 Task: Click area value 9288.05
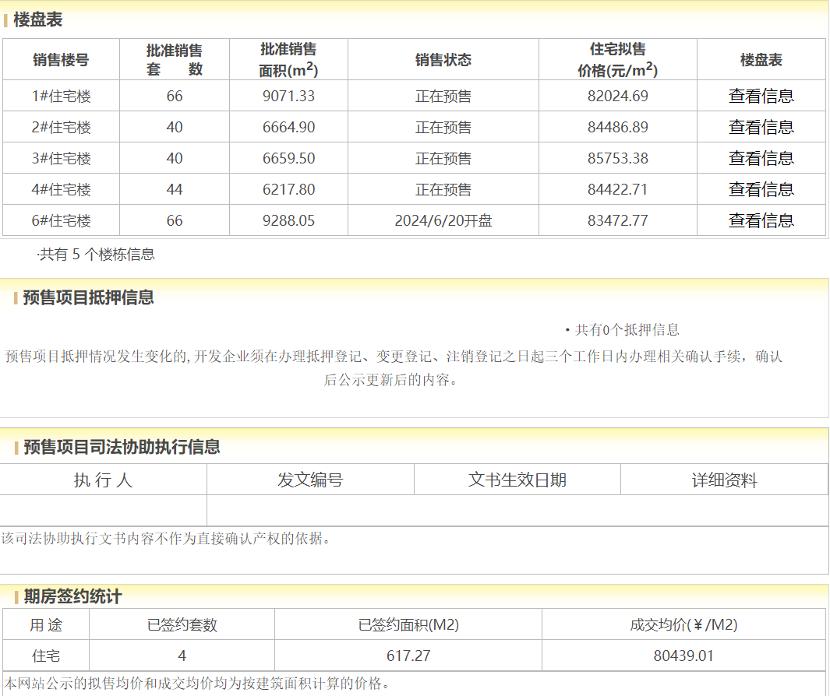pos(288,220)
